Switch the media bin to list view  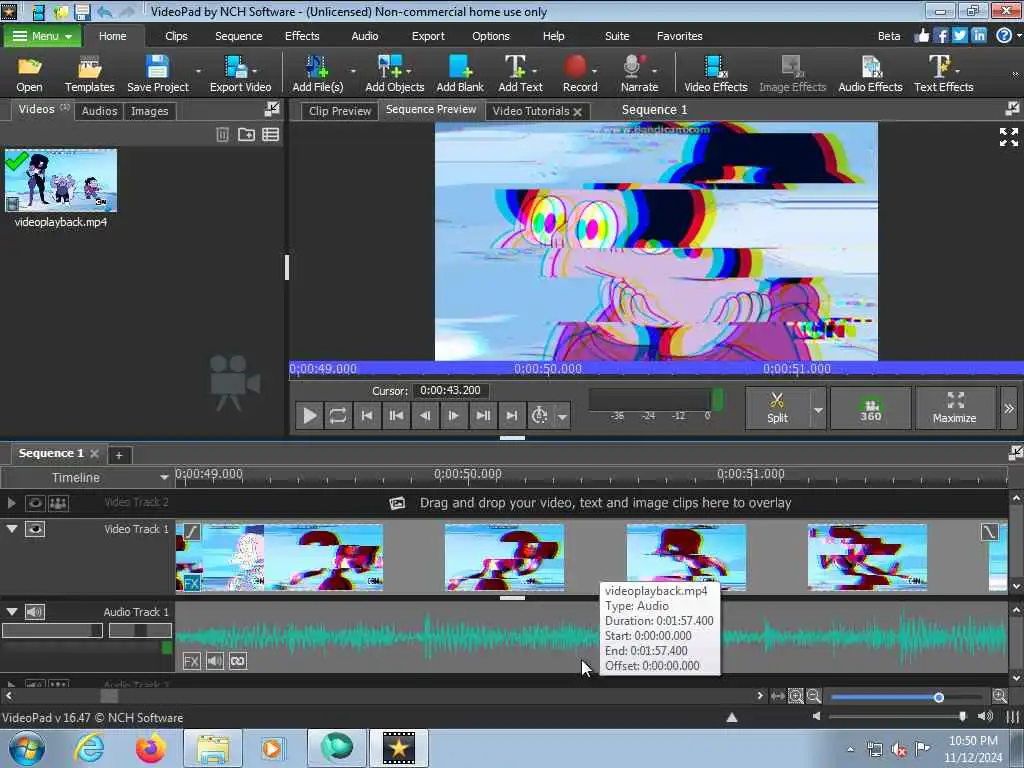[270, 135]
